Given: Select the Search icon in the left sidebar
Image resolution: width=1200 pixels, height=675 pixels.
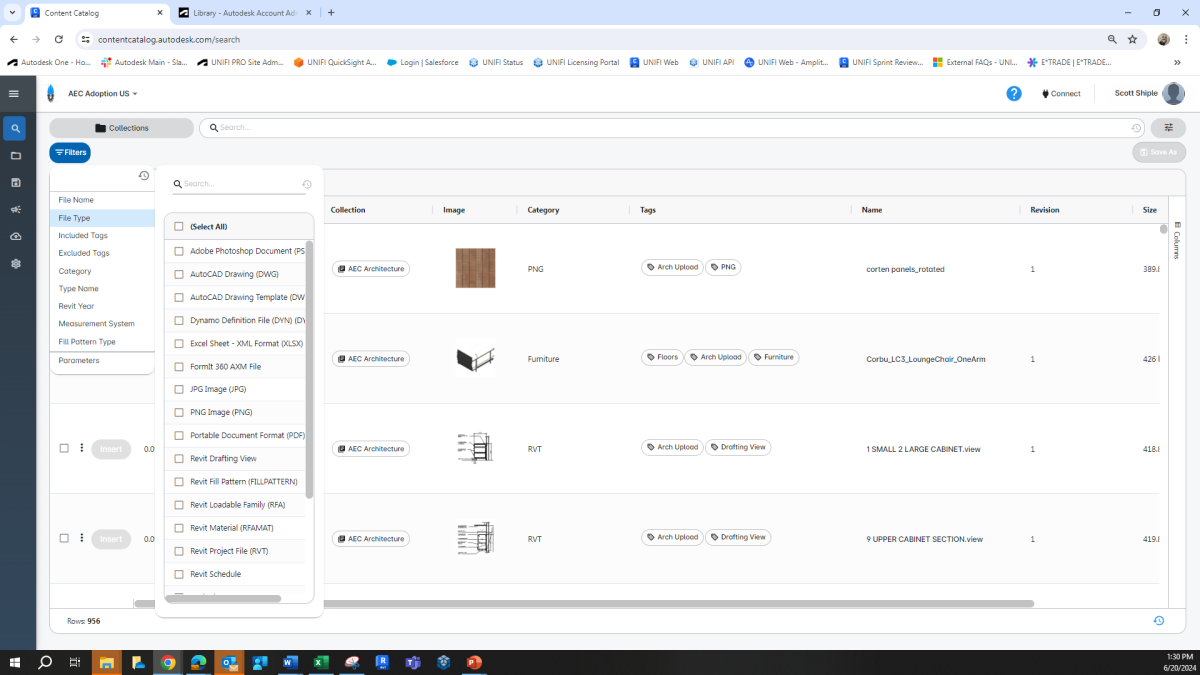Looking at the screenshot, I should pos(14,128).
